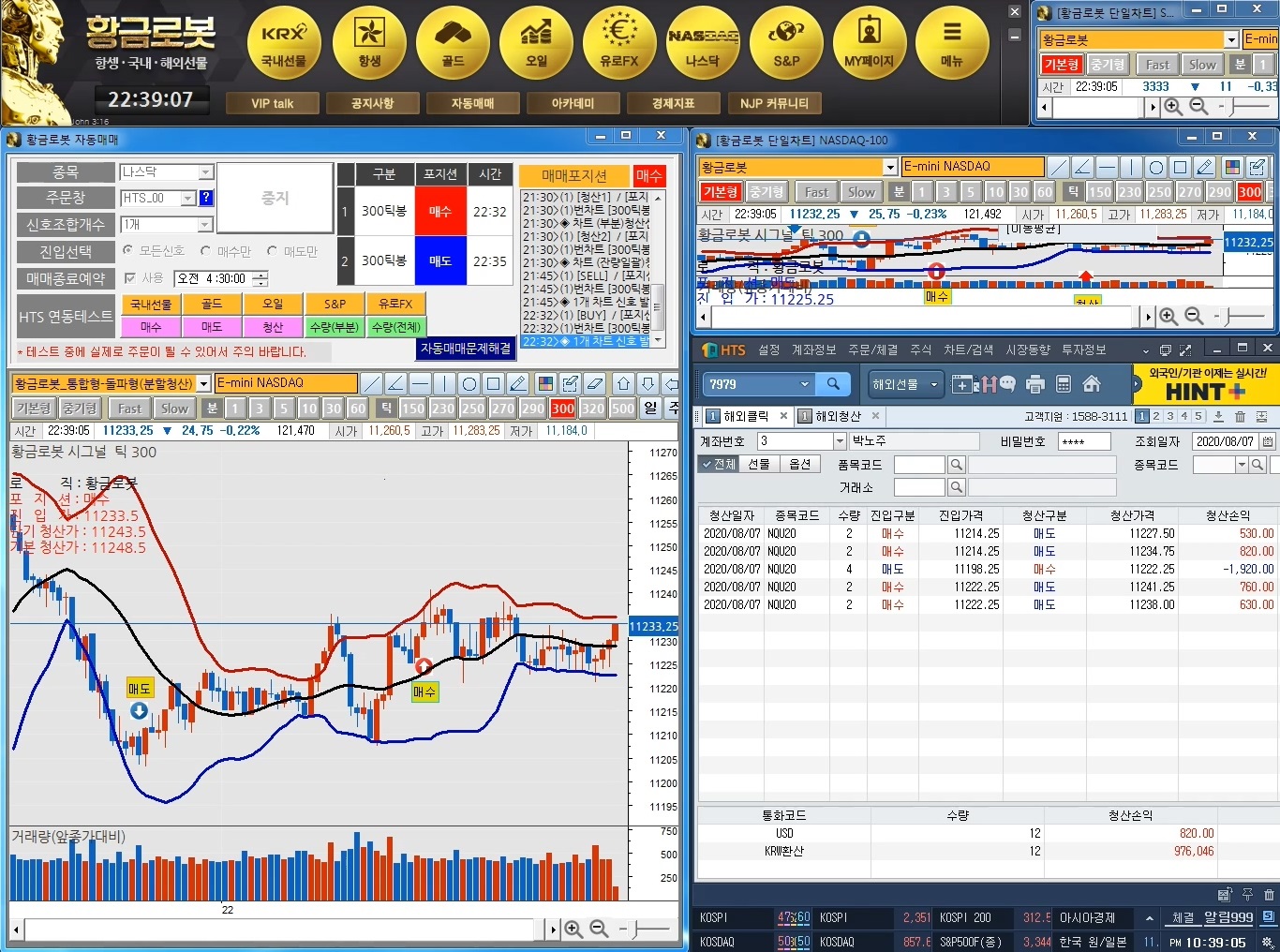Screen dimensions: 1280x952
Task: Click 수량(전체) green button
Action: click(x=395, y=327)
